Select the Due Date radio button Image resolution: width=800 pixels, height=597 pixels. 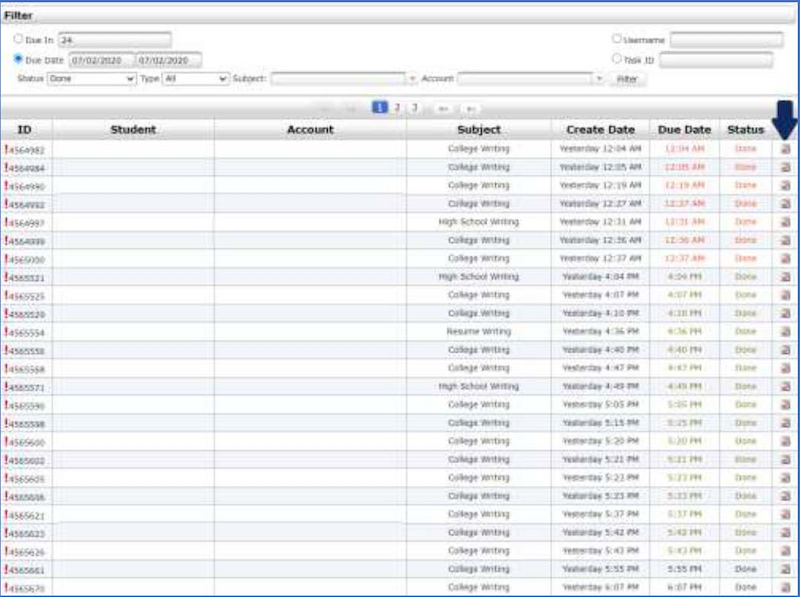(19, 59)
